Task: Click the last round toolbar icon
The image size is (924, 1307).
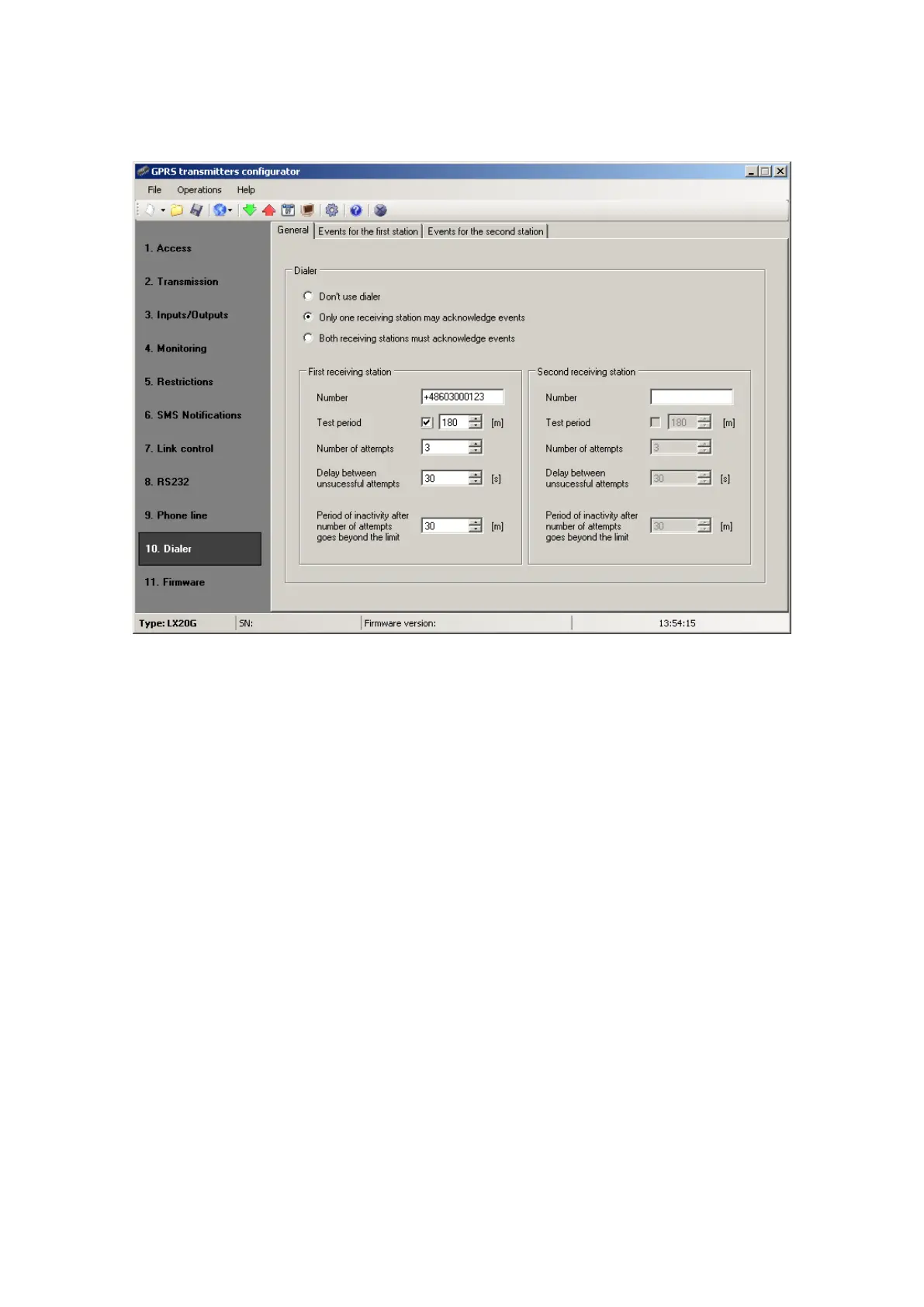Action: click(x=380, y=210)
